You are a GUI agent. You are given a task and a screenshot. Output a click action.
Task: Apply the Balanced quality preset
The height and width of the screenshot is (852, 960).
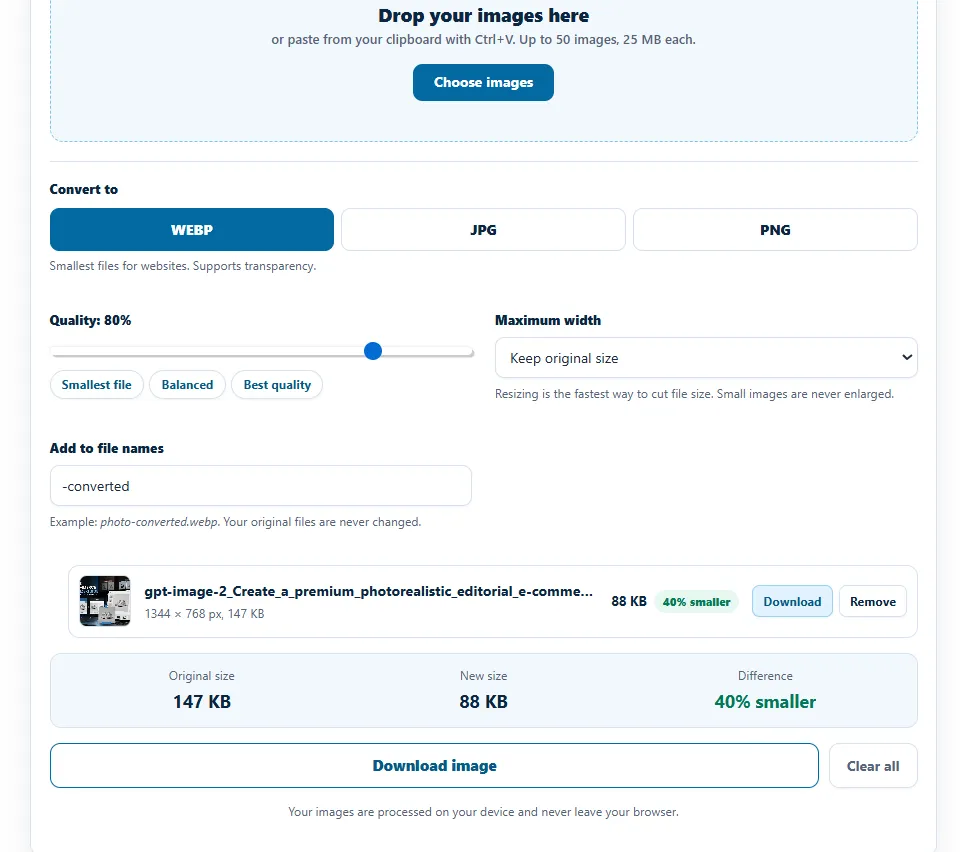(x=187, y=384)
